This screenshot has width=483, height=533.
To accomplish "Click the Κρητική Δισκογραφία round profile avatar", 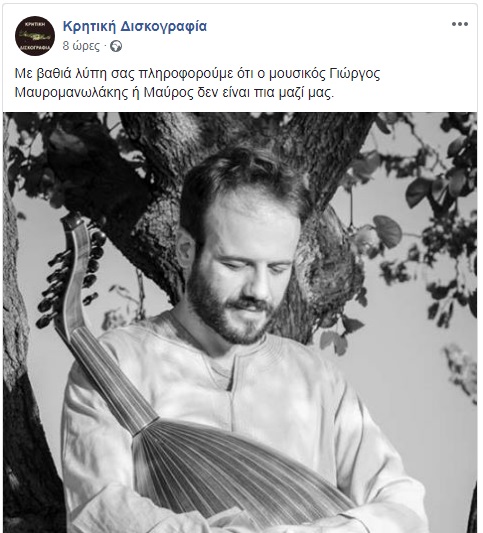I will [35, 36].
